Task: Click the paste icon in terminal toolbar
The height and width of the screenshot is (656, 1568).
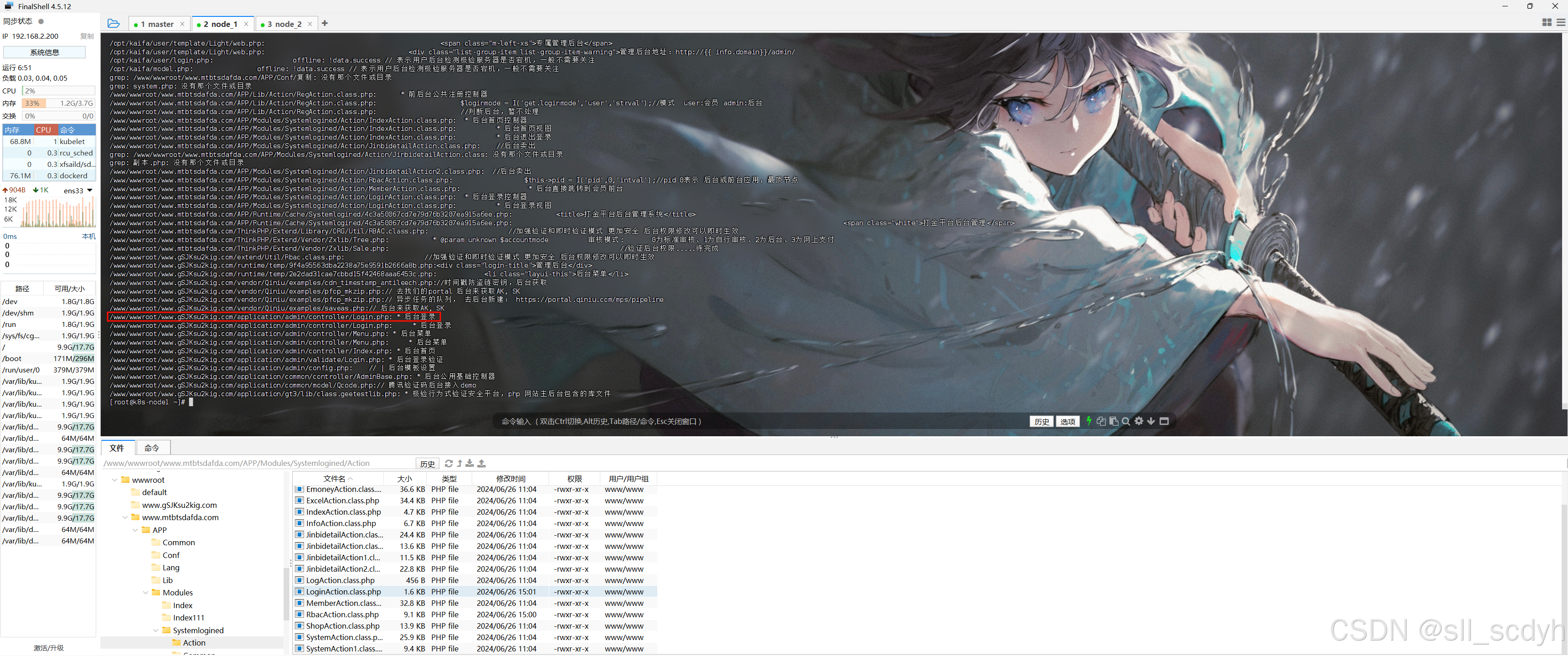Action: coord(1113,421)
